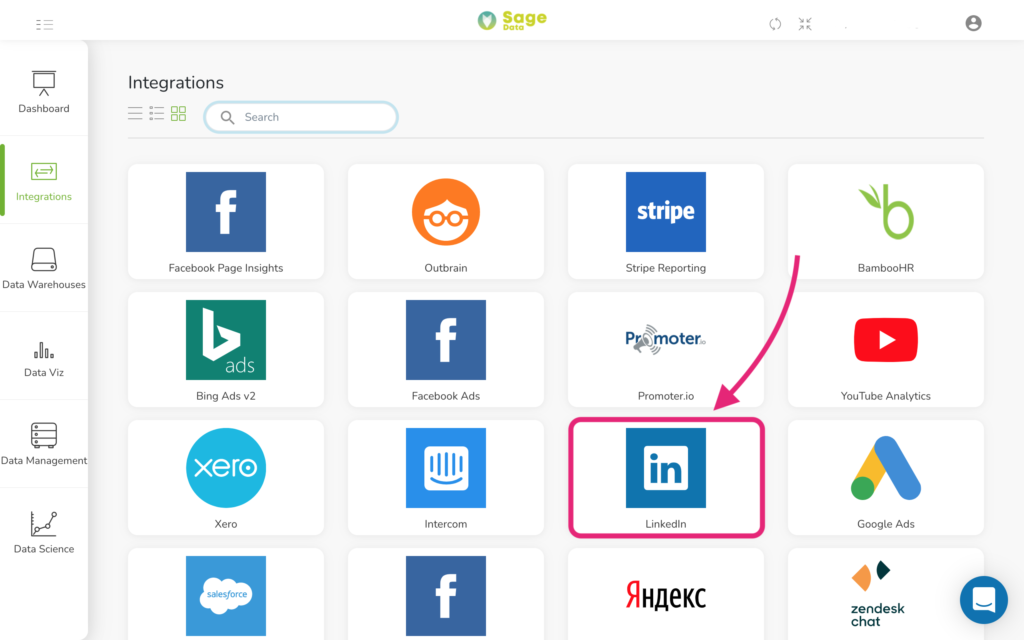The height and width of the screenshot is (640, 1024).
Task: Open the BambooHR integration card
Action: pos(886,221)
